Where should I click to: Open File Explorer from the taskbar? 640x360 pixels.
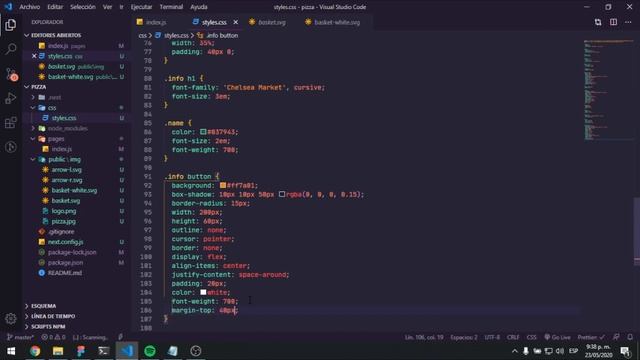(x=58, y=351)
